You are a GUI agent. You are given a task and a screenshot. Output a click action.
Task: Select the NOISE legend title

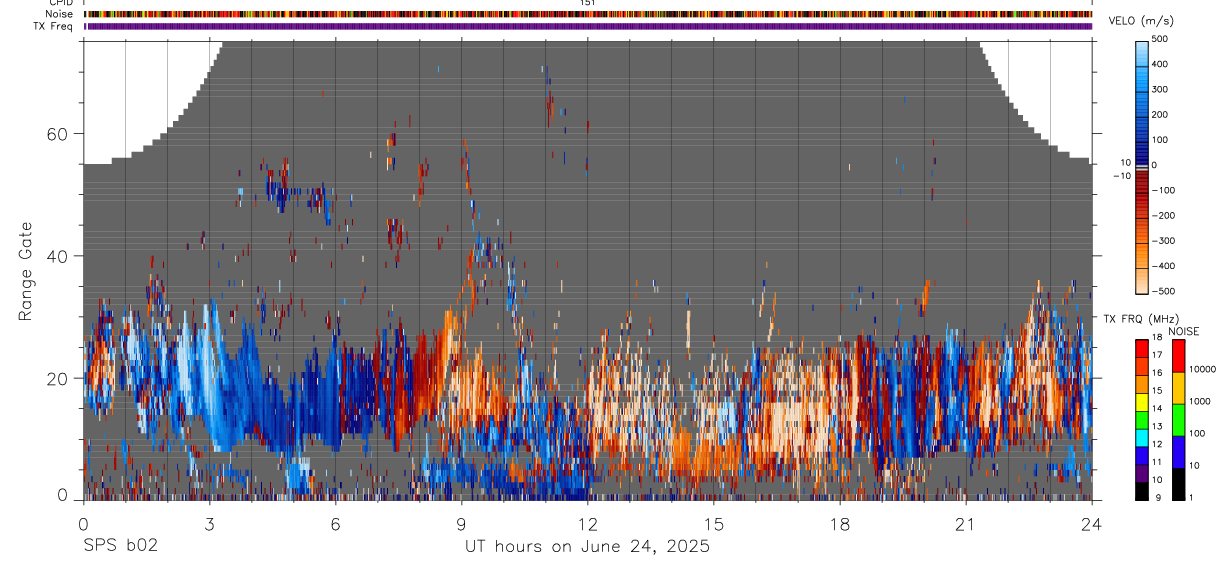pos(1183,331)
